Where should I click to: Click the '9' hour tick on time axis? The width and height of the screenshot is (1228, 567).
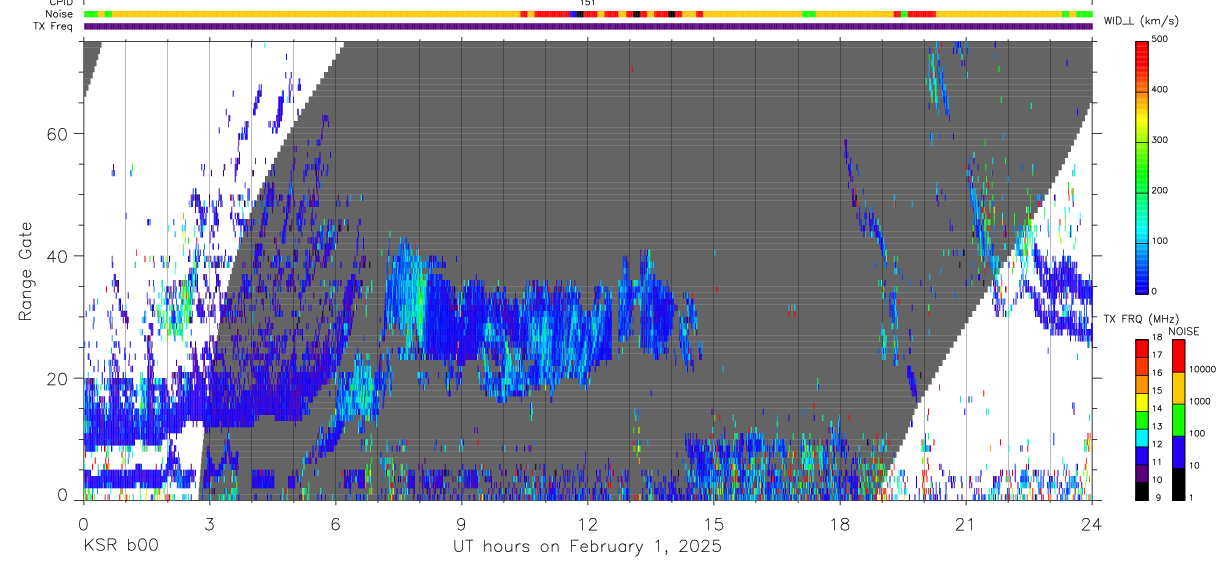point(461,524)
